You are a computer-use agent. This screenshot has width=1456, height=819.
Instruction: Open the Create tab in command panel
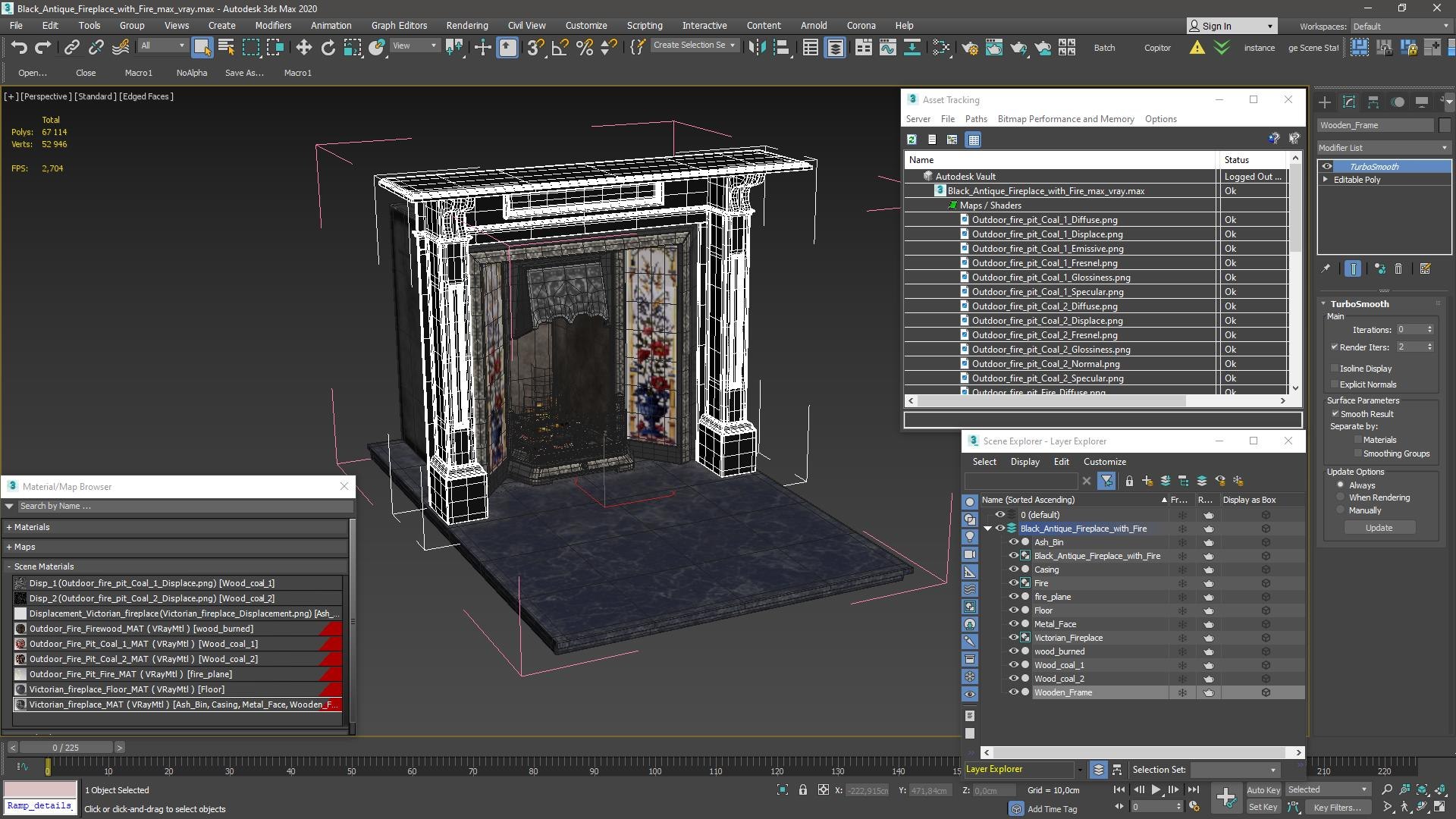click(1325, 102)
